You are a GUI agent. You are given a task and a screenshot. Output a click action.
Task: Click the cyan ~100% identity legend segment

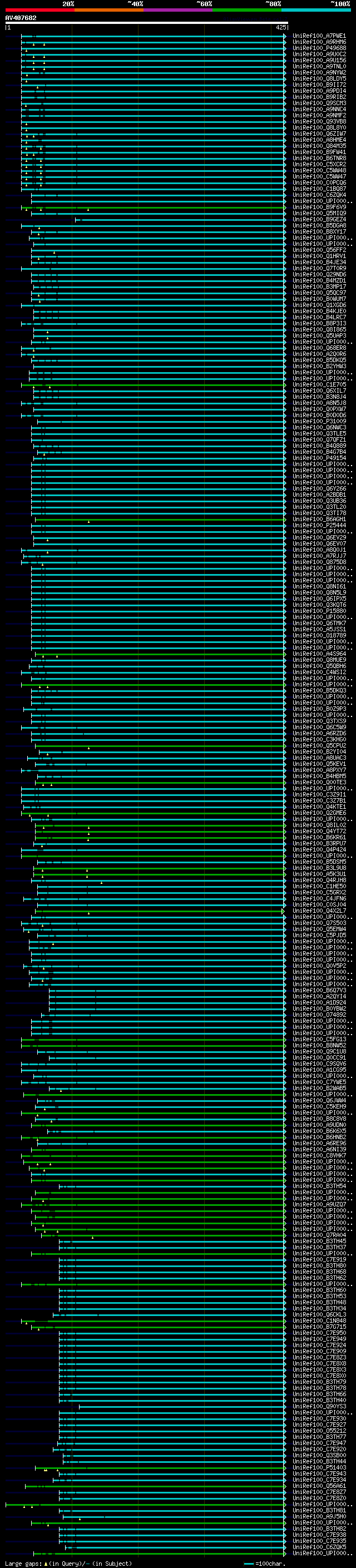tap(315, 10)
